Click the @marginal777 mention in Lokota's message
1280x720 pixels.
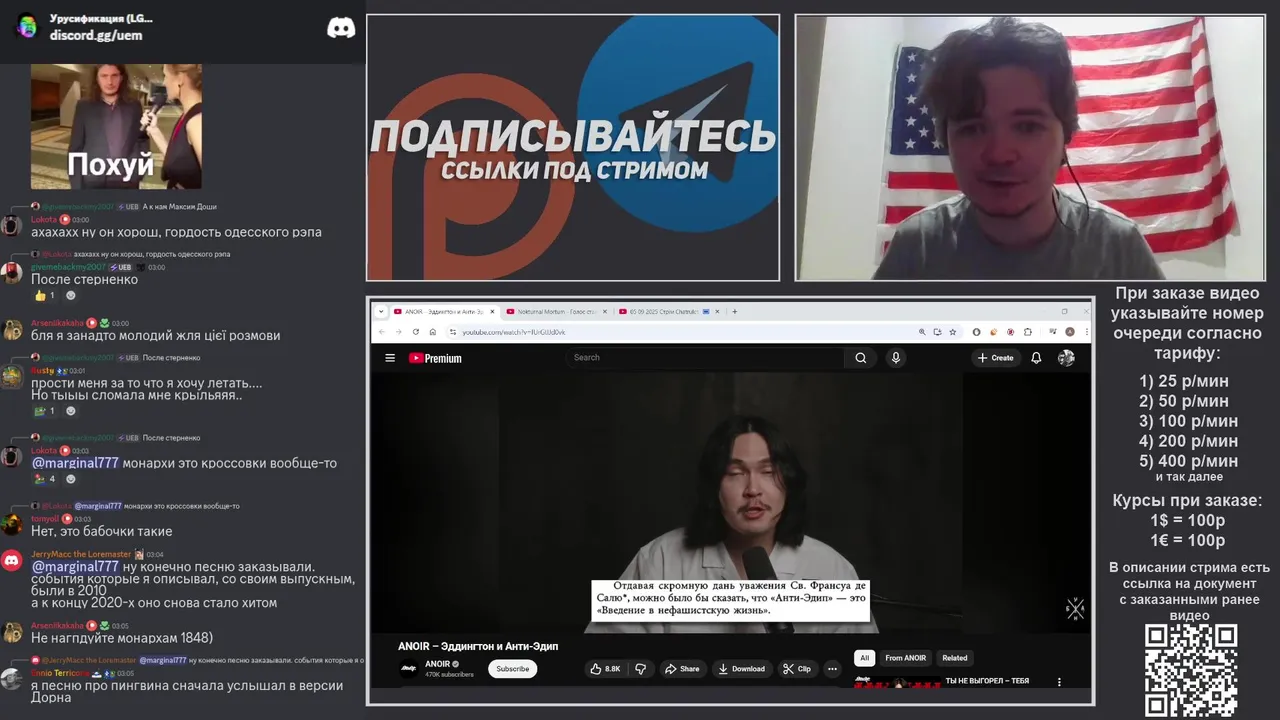75,463
